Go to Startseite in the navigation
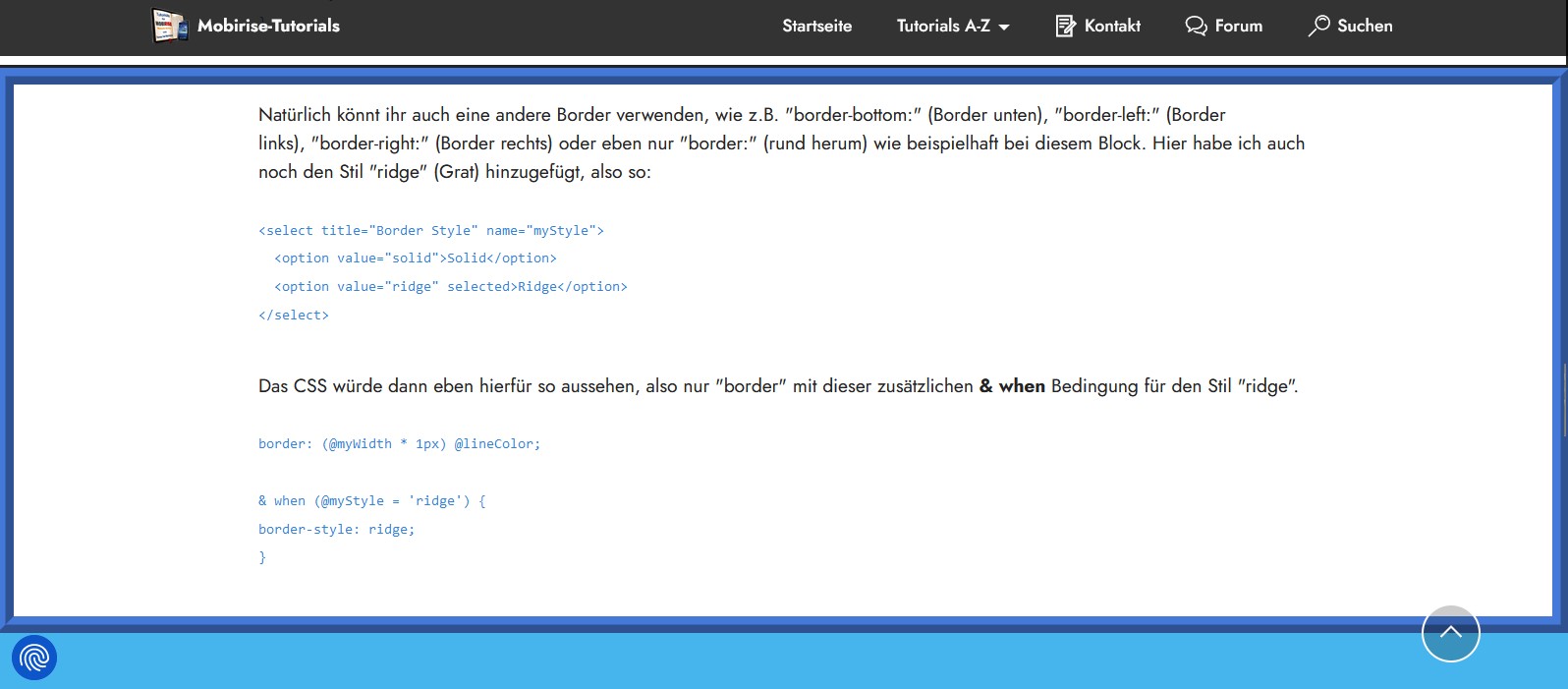 click(x=816, y=26)
